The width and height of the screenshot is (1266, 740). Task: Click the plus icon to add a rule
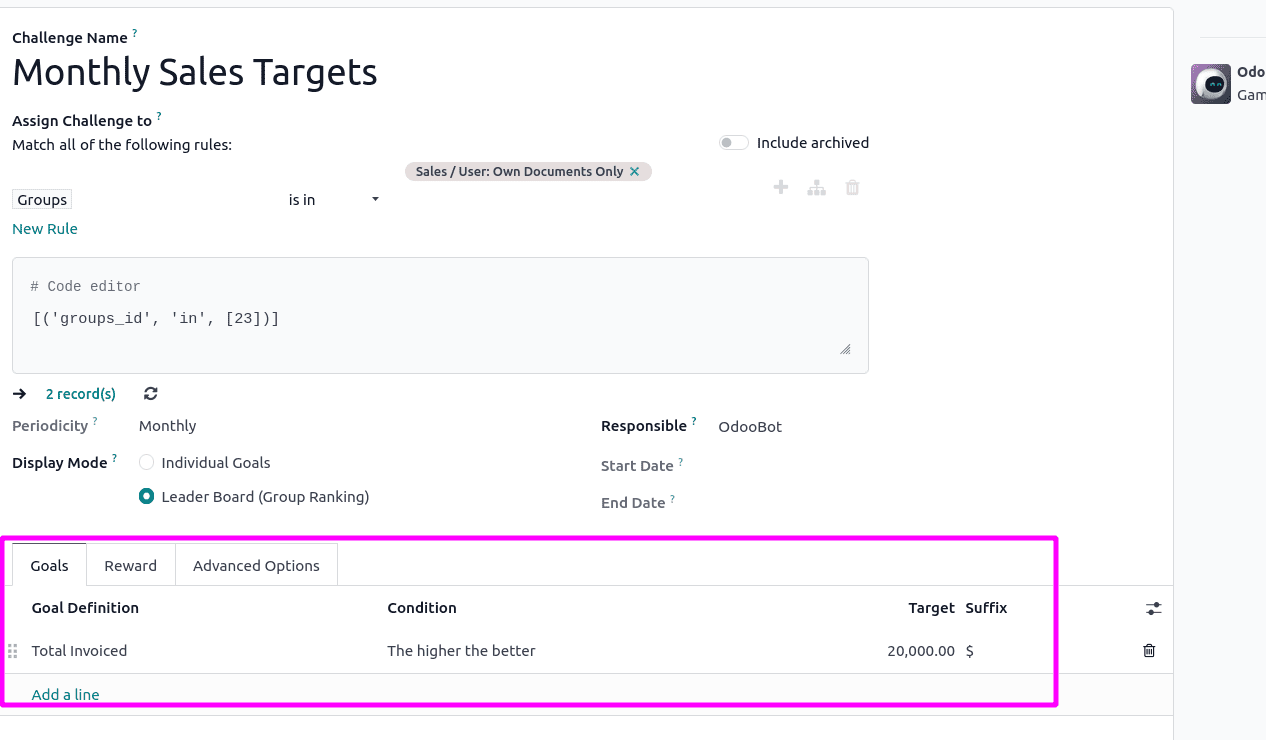[x=780, y=187]
